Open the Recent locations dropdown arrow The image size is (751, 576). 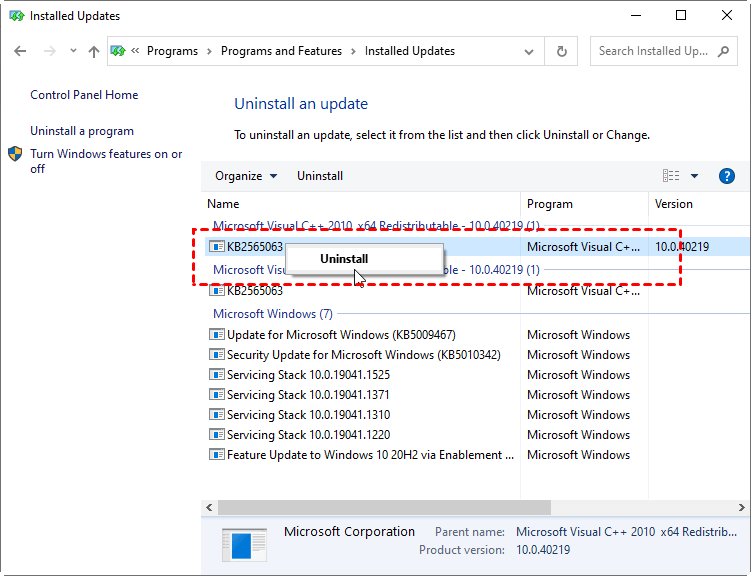73,51
